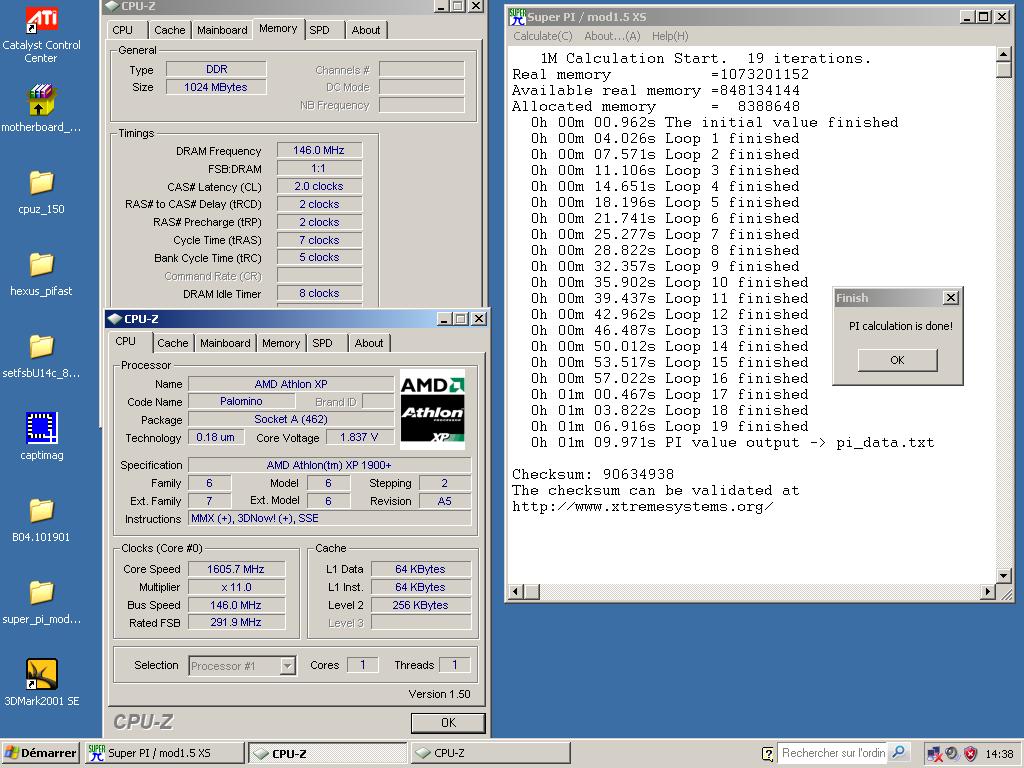Activate the pressed CPU-Z taskbar button
This screenshot has width=1024, height=768.
pos(328,753)
